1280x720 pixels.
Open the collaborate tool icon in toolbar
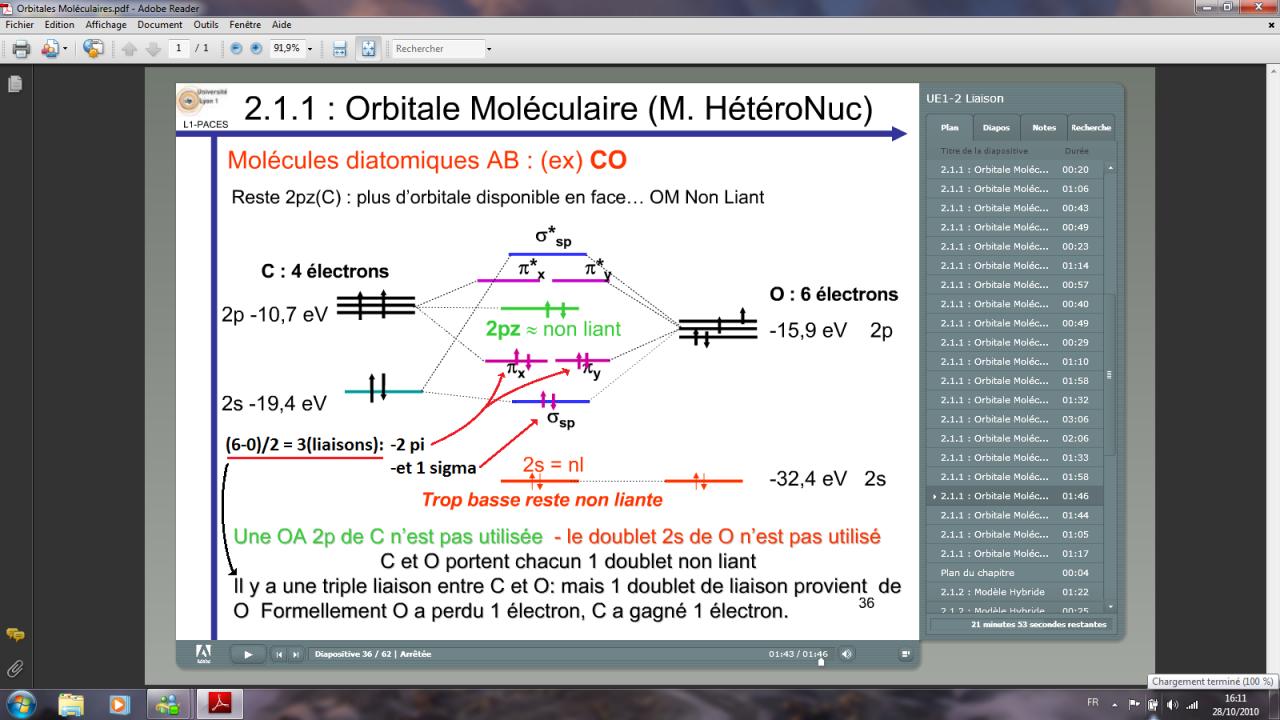pos(48,48)
